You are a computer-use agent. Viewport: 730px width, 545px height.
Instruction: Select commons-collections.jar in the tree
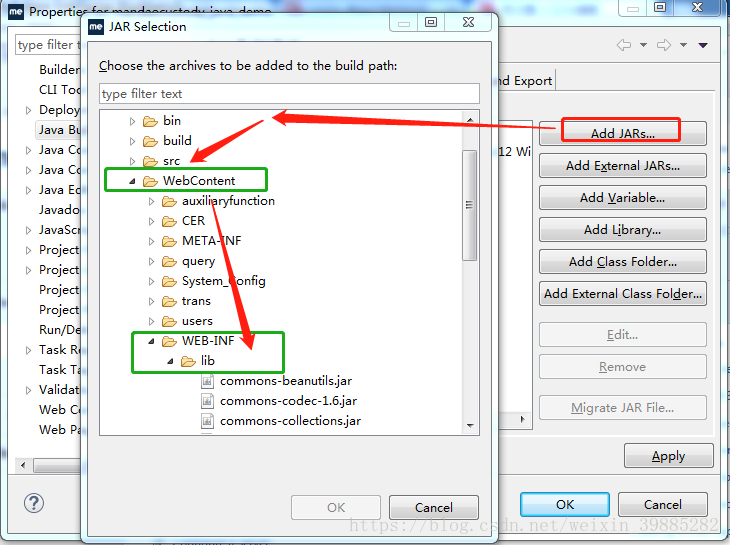click(290, 421)
